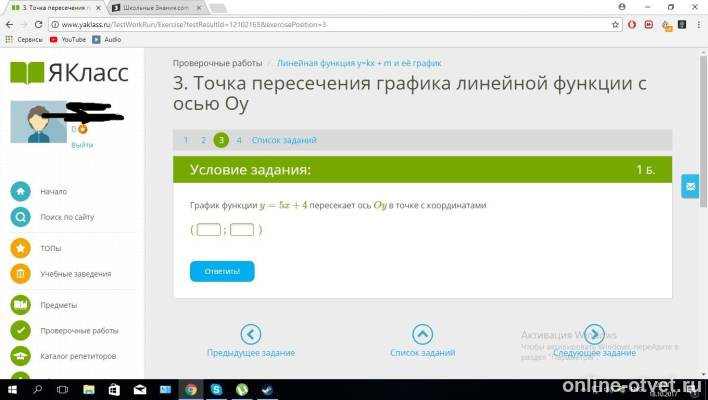
Task: Bookmark this page with the star icon
Action: pyautogui.click(x=615, y=25)
